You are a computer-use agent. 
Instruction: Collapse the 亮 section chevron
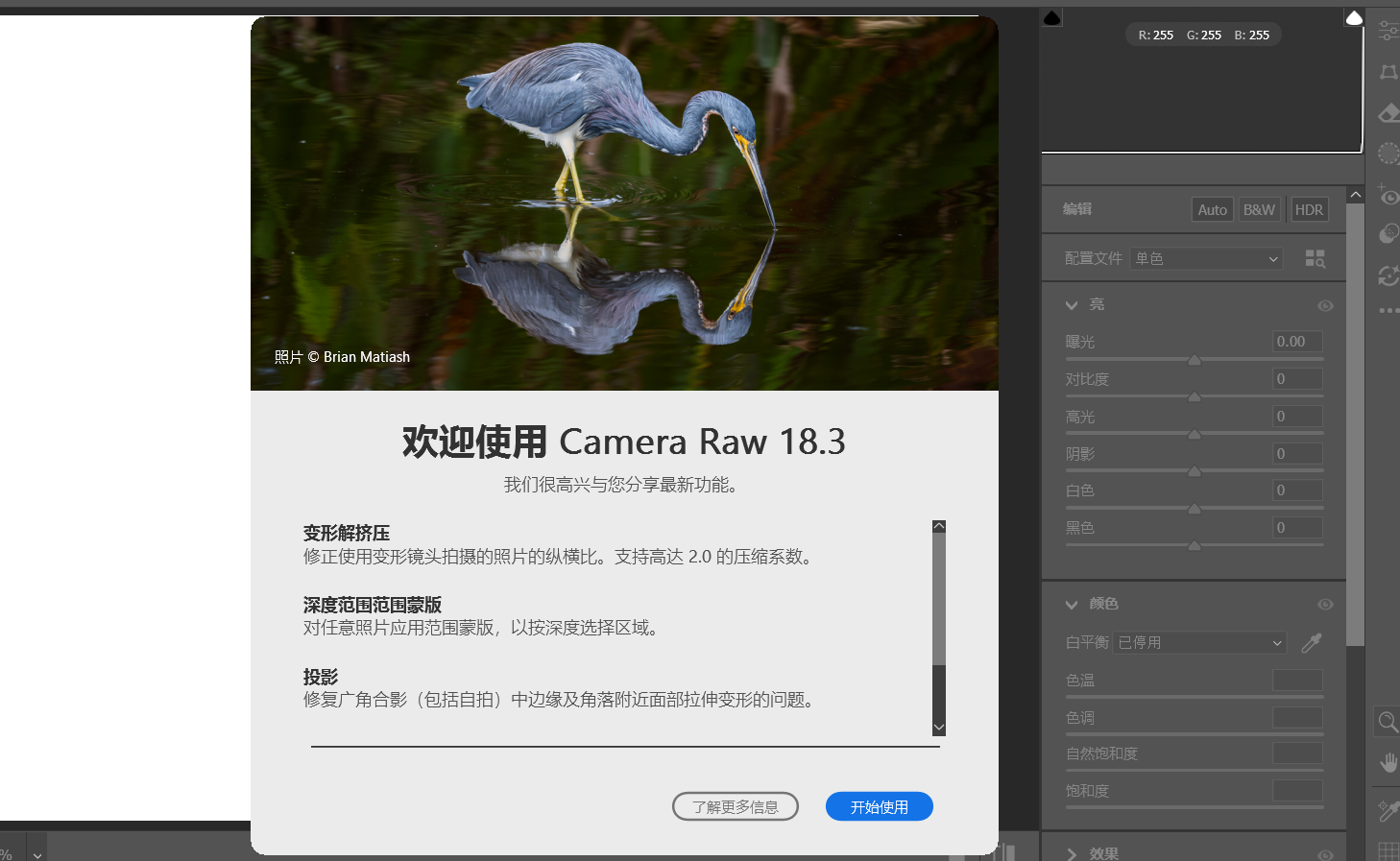click(x=1072, y=305)
